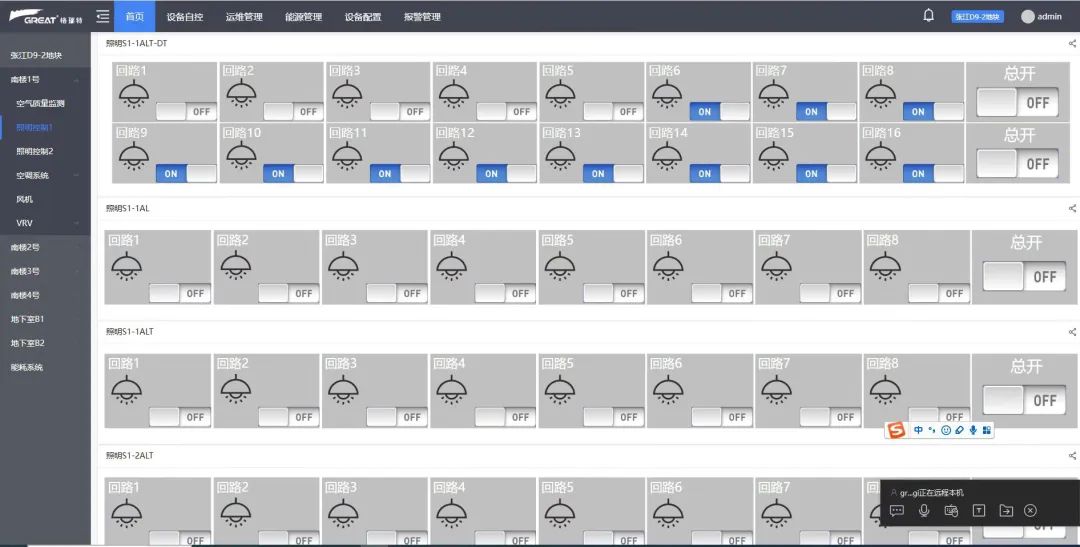Turn on 回路1 switch in 照明S1-1ALT-DT
Screen dimensions: 1080x547
185,112
